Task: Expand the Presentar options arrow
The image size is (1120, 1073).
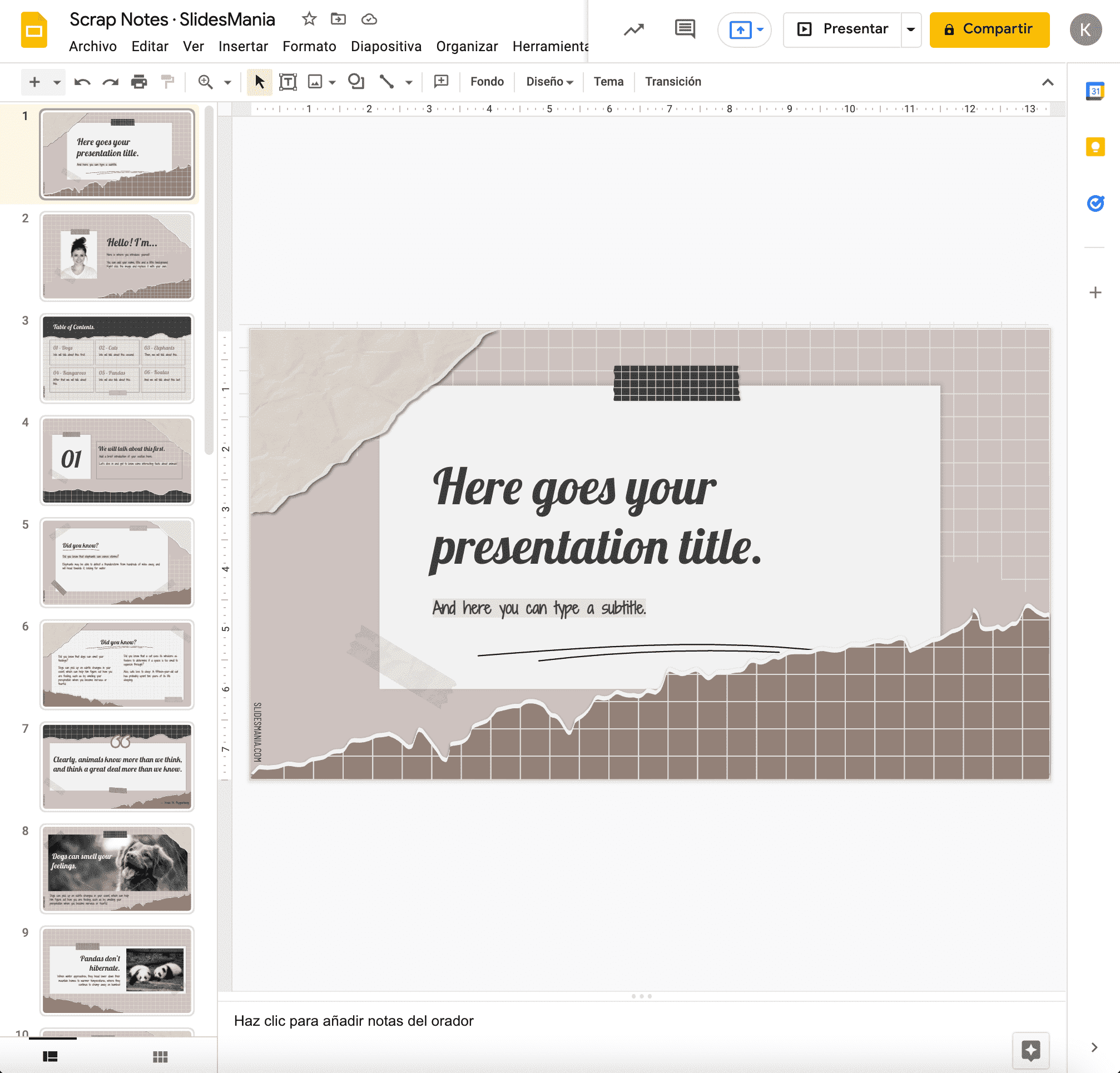Action: pyautogui.click(x=910, y=29)
